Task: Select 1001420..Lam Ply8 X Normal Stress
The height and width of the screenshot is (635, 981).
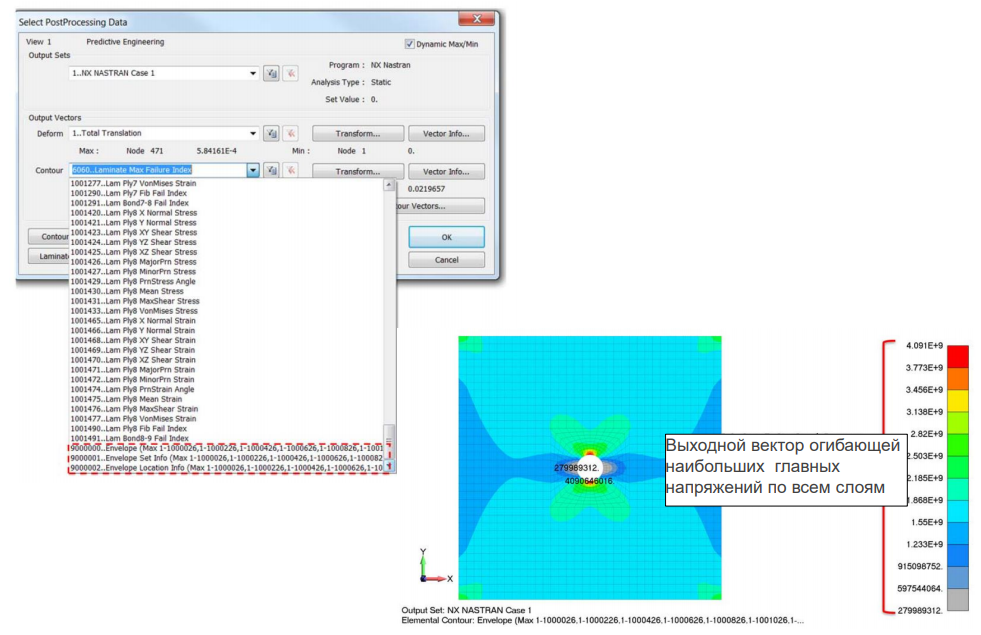Action: click(x=133, y=213)
